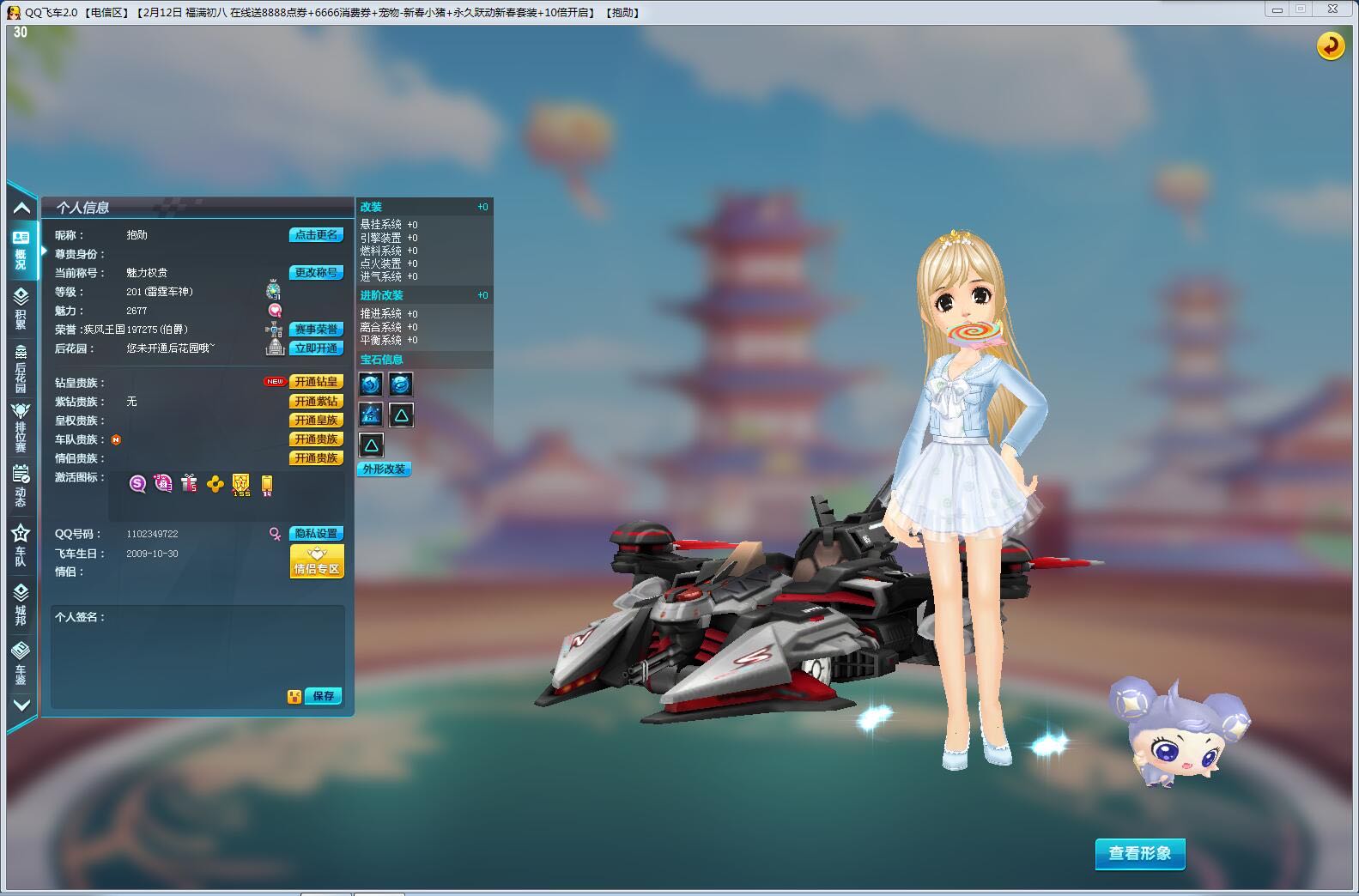Click the 点击更名 rename button
The image size is (1359, 896).
(316, 234)
